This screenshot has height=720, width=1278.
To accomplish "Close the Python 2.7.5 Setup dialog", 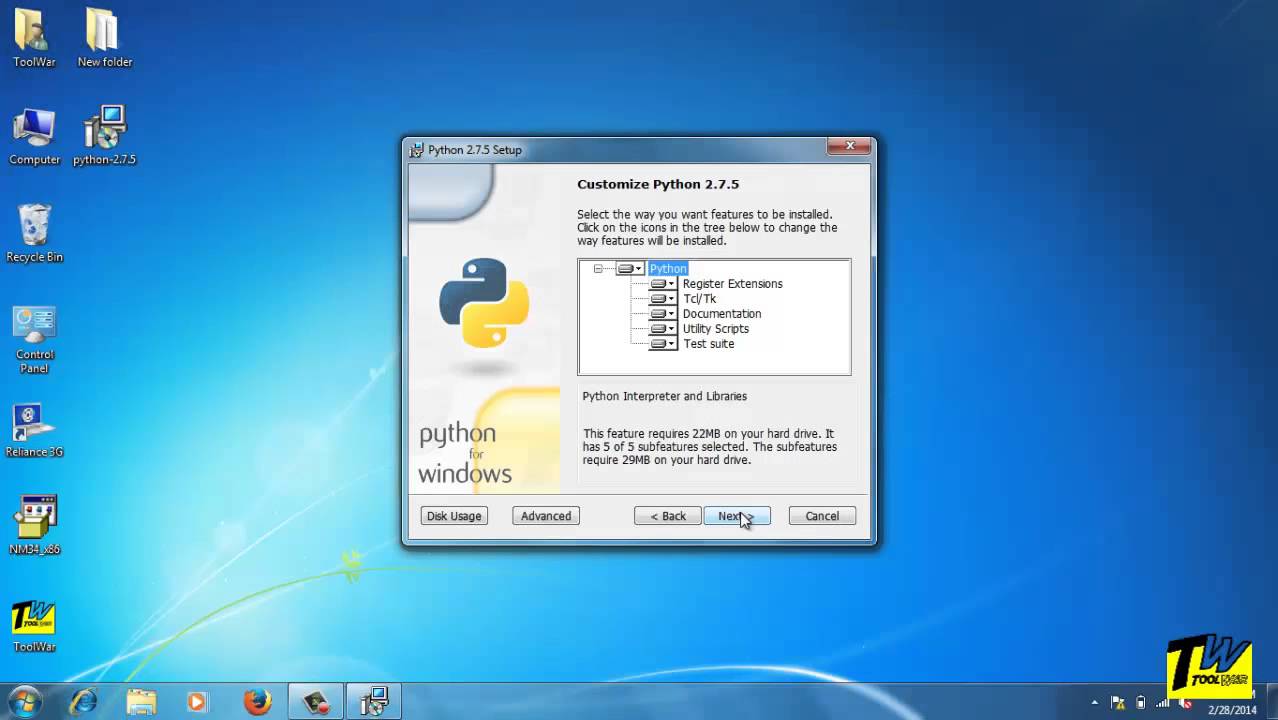I will 849,147.
